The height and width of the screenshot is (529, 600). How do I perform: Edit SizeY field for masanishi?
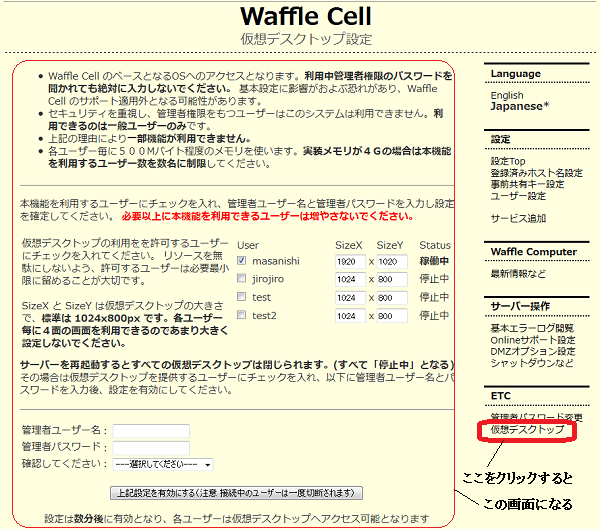pos(392,261)
